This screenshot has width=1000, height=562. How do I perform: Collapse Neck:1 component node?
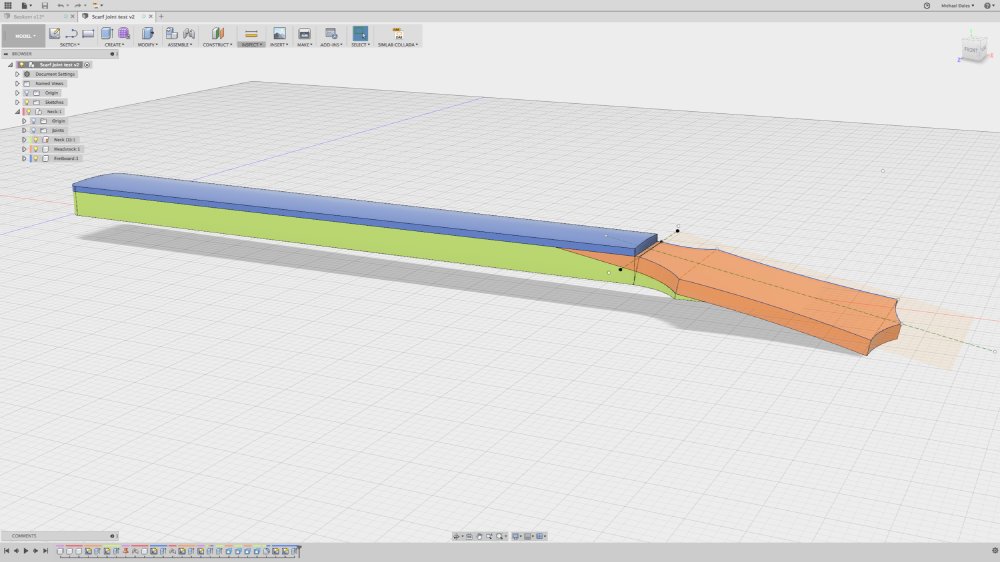click(x=17, y=112)
